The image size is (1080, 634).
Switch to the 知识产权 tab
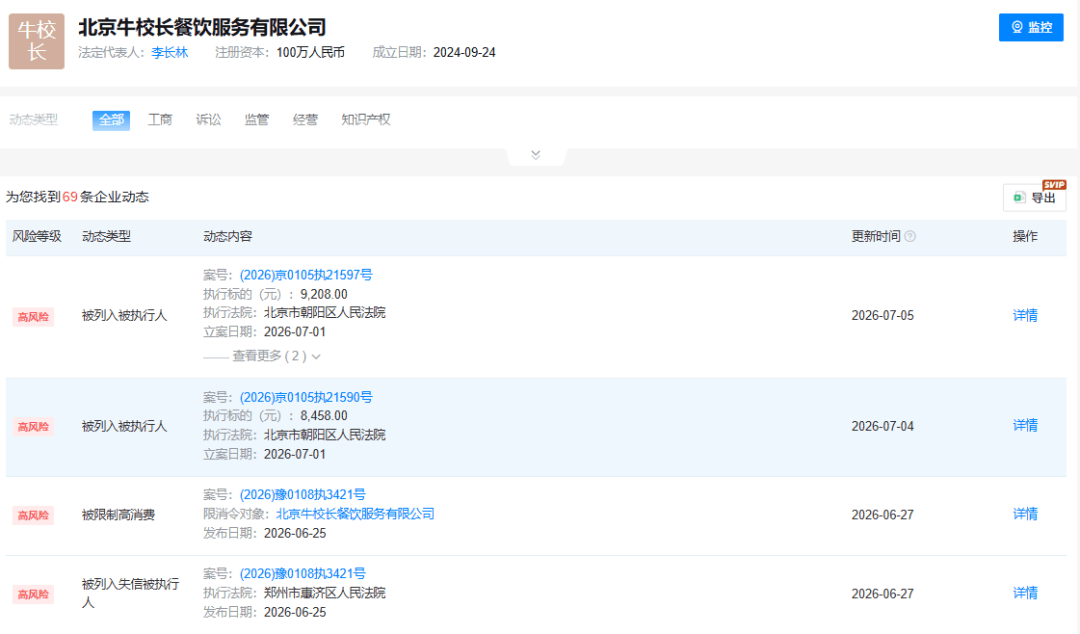[x=366, y=120]
